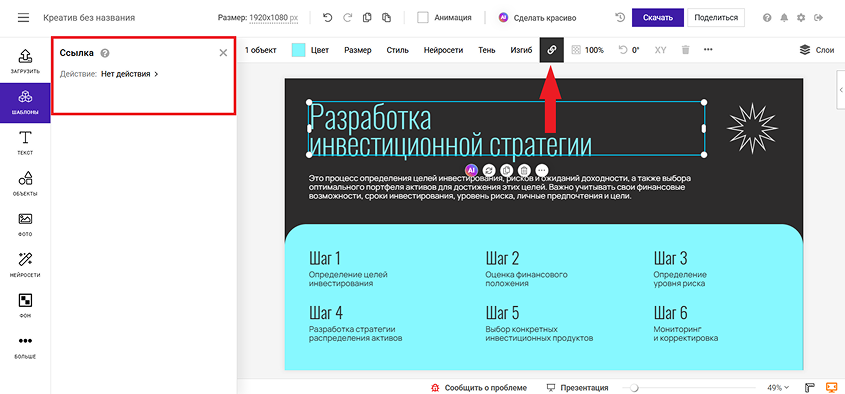Open more options in object toolbar
The height and width of the screenshot is (394, 845).
click(708, 50)
